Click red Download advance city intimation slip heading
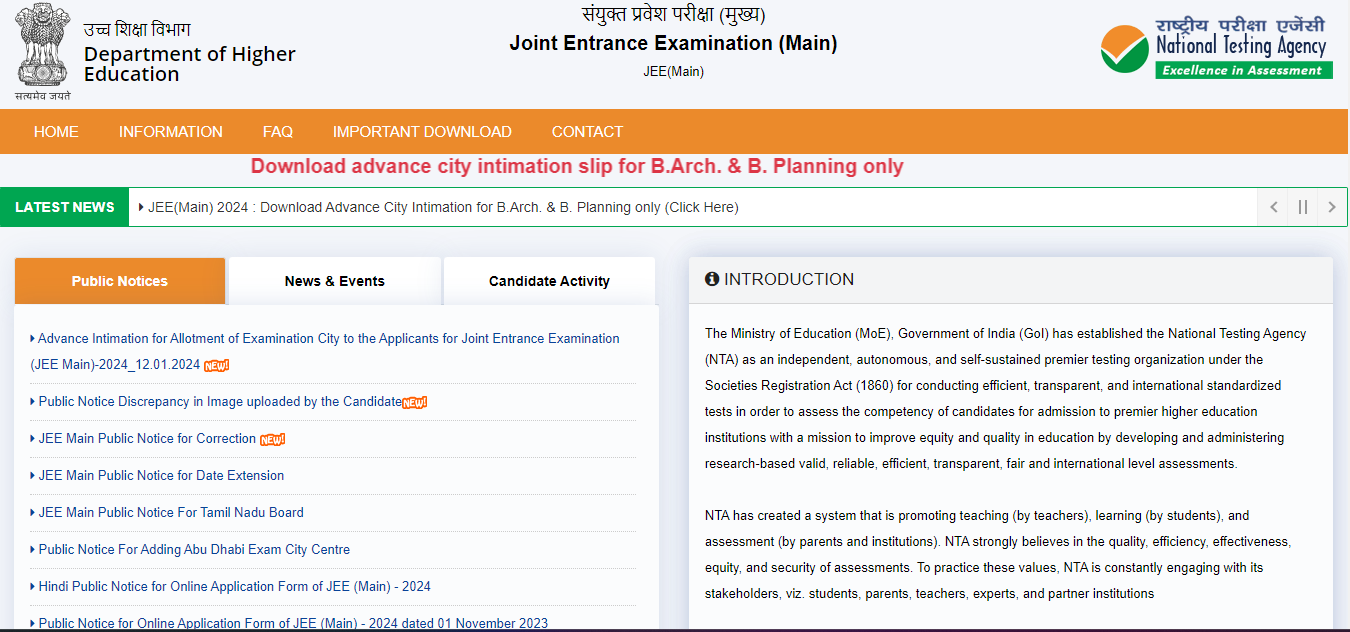The width and height of the screenshot is (1350, 632). [x=577, y=167]
